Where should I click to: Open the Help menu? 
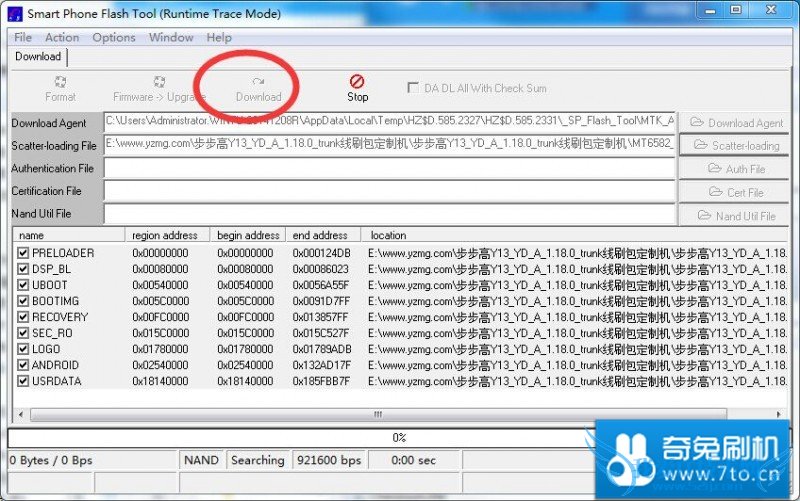pos(219,37)
